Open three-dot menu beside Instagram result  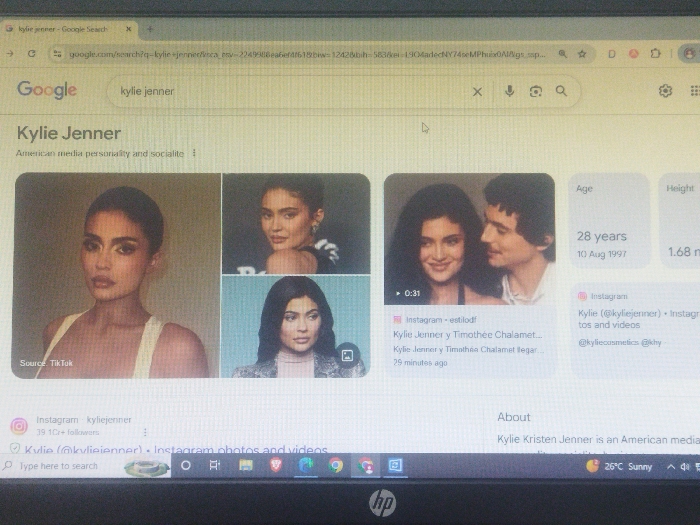[x=145, y=432]
